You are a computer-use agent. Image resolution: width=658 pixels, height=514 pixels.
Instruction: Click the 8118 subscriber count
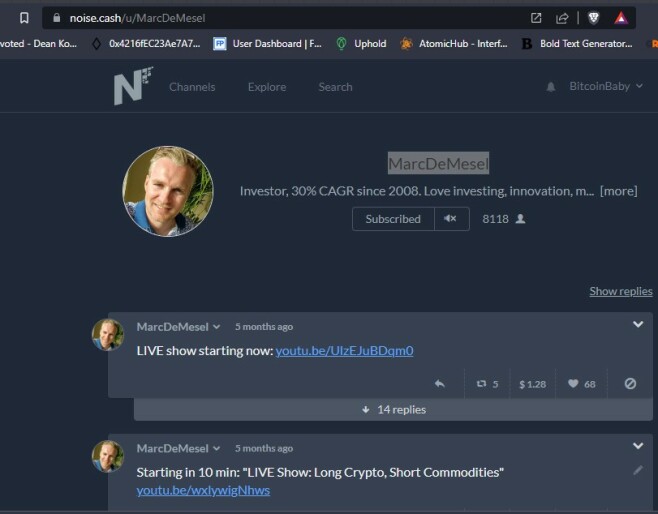[x=495, y=219]
